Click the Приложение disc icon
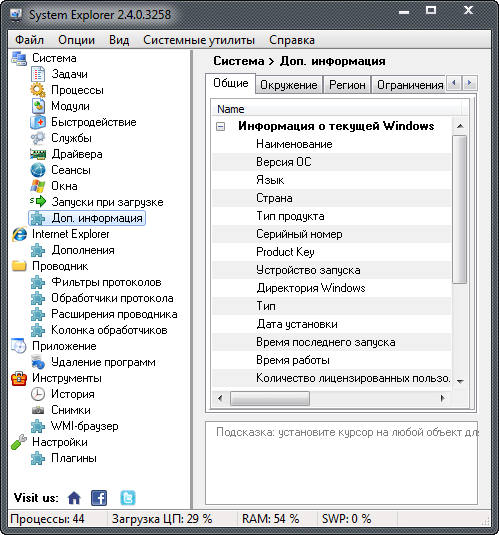The width and height of the screenshot is (499, 535). click(x=19, y=346)
